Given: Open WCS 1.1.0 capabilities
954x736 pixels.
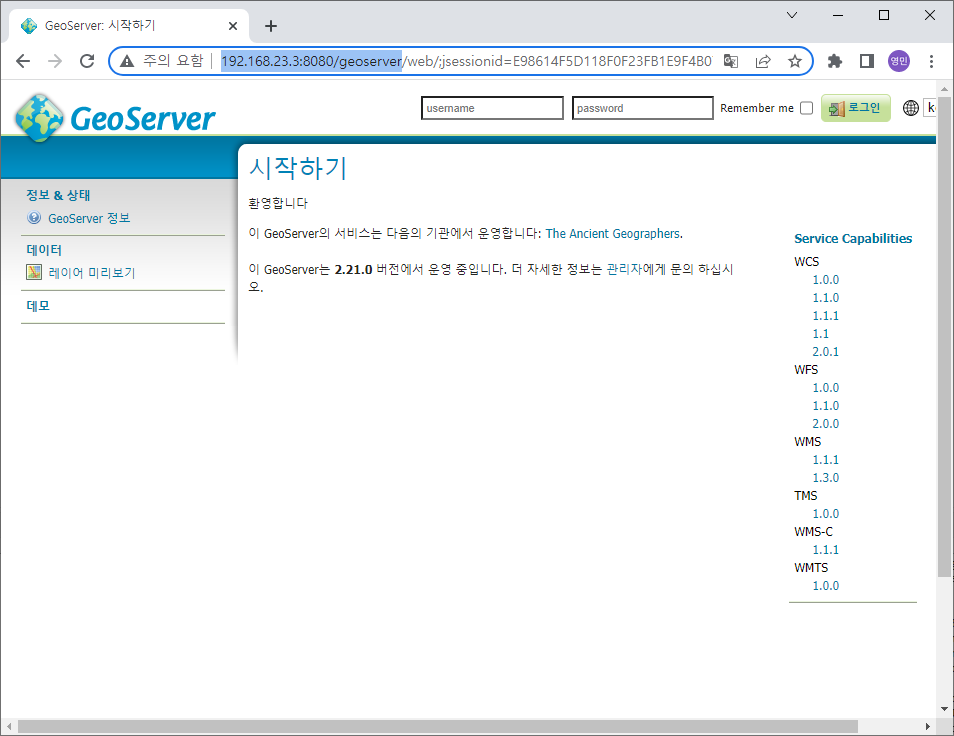Looking at the screenshot, I should coord(826,298).
